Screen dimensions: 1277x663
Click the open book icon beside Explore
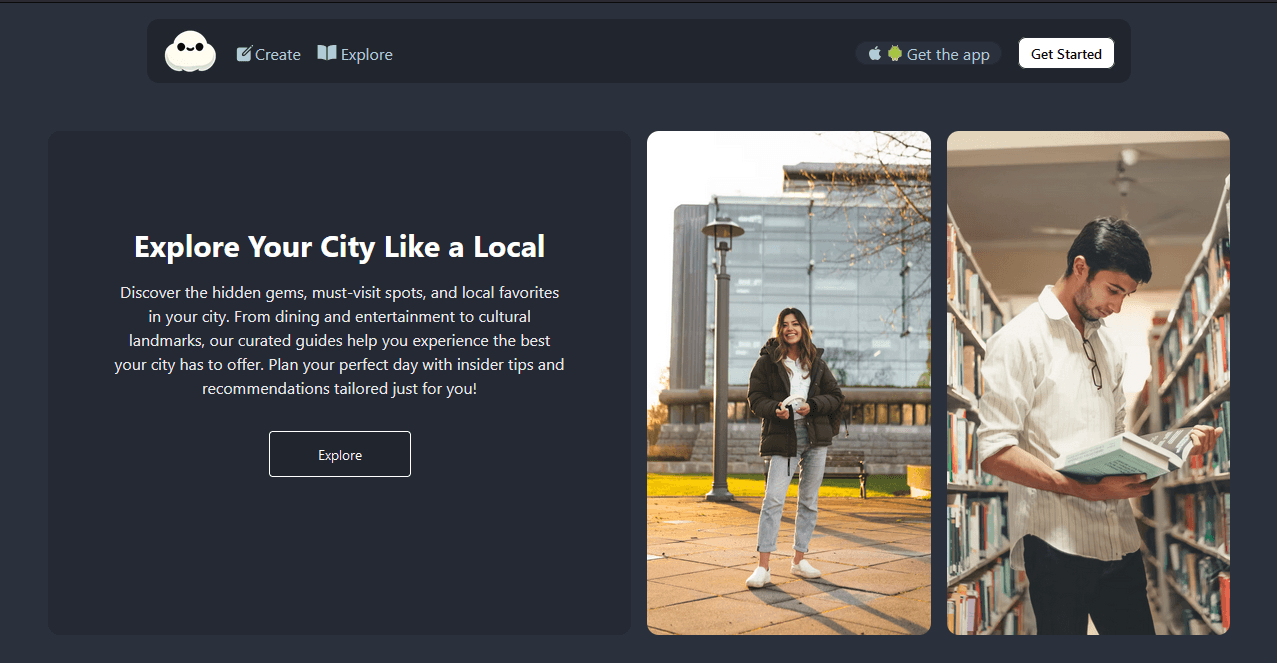(327, 53)
